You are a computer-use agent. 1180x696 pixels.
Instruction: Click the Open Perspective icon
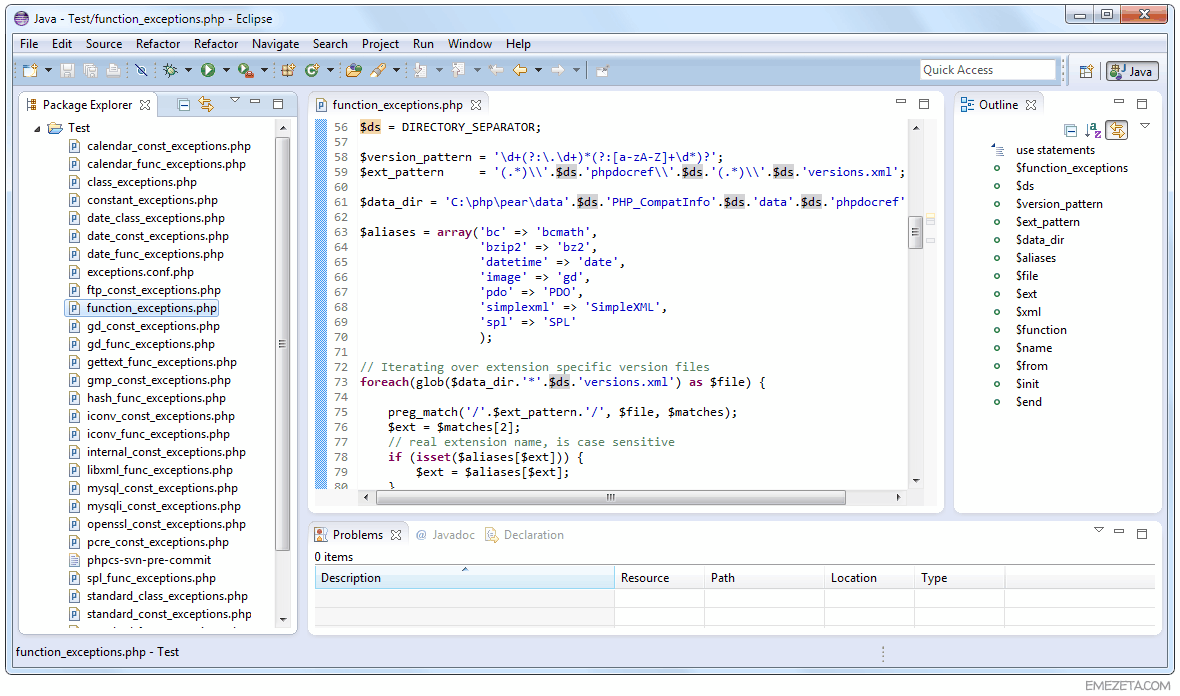pyautogui.click(x=1086, y=71)
